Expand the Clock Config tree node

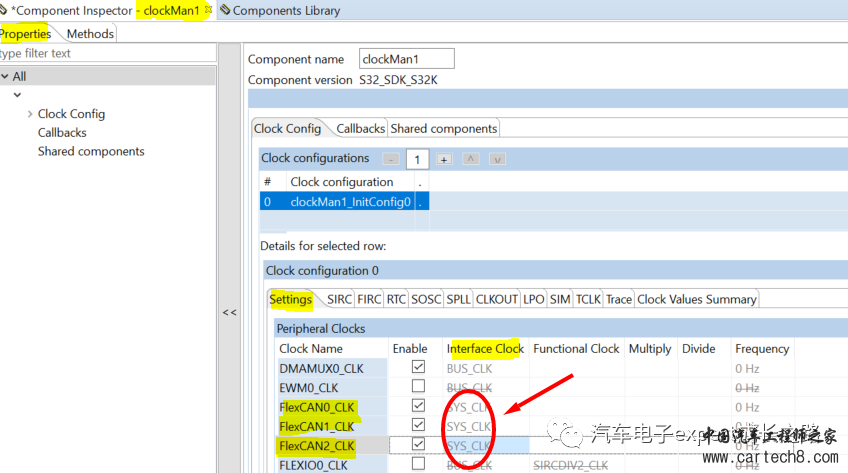click(30, 114)
